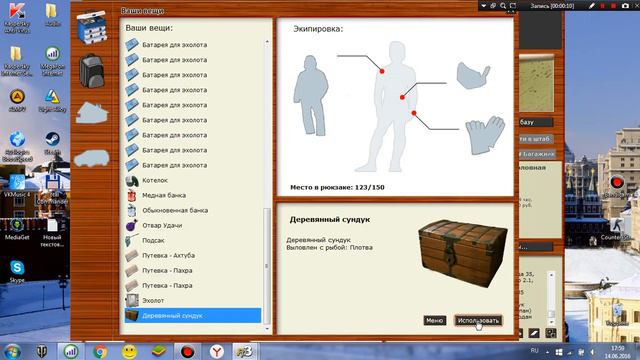Click the background window's scroll up arrow
Image resolution: width=640 pixels, height=360 pixels.
tap(551, 275)
